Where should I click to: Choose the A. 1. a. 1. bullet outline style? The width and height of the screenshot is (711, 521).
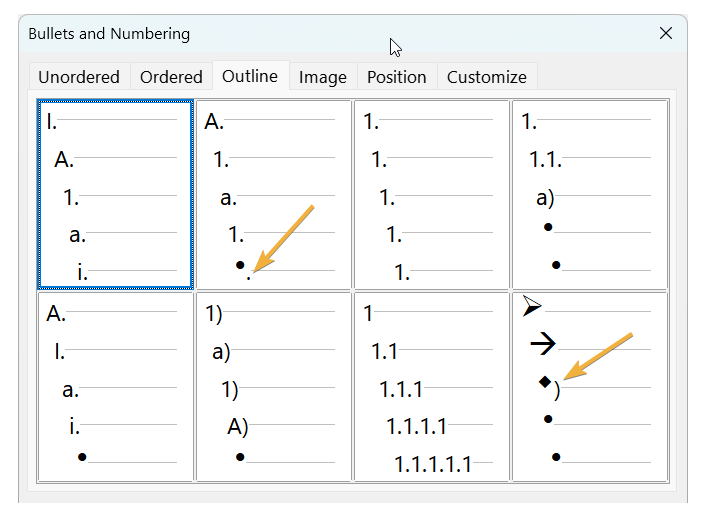pyautogui.click(x=274, y=195)
